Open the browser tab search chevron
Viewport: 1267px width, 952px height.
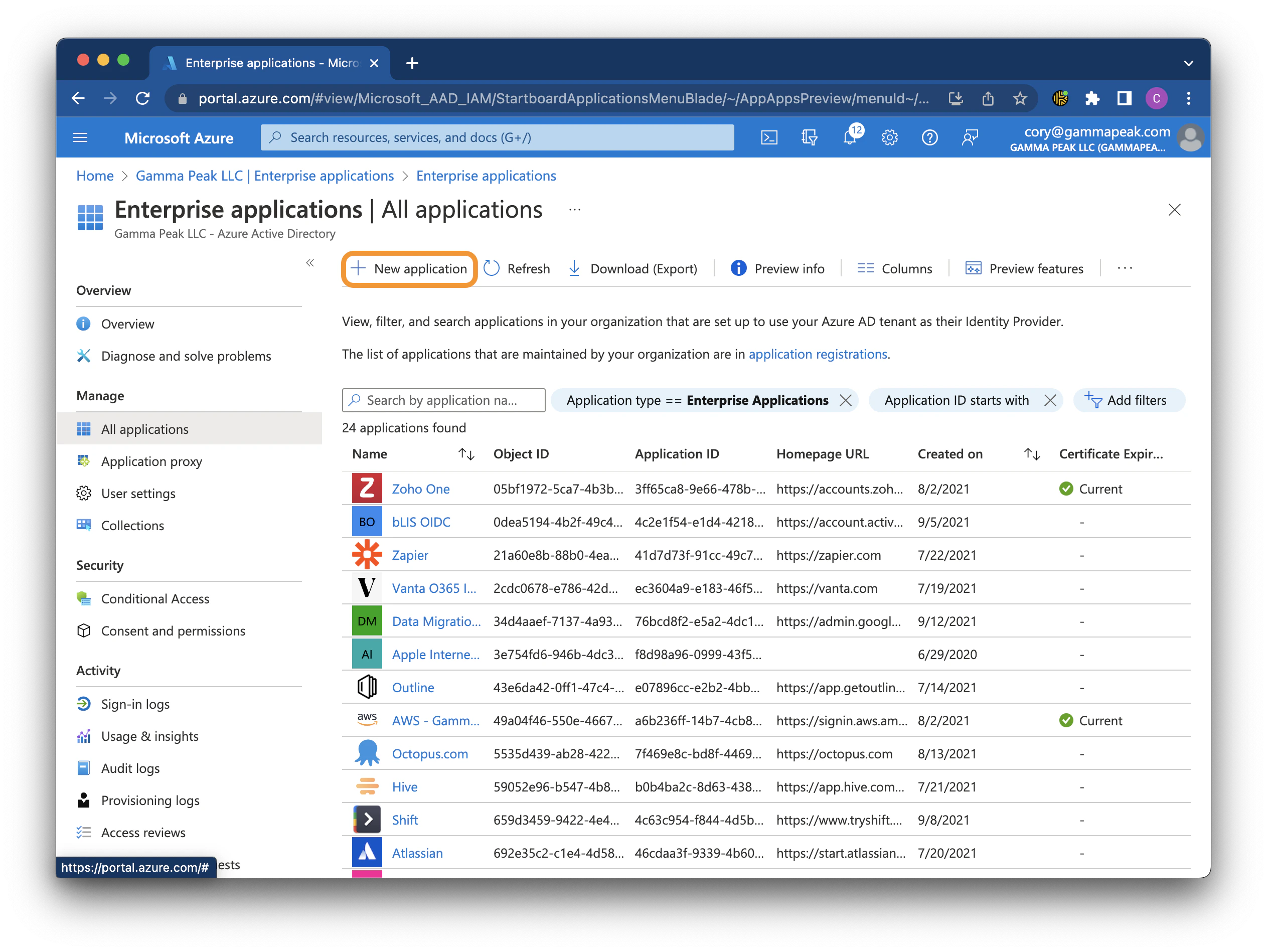(x=1189, y=63)
